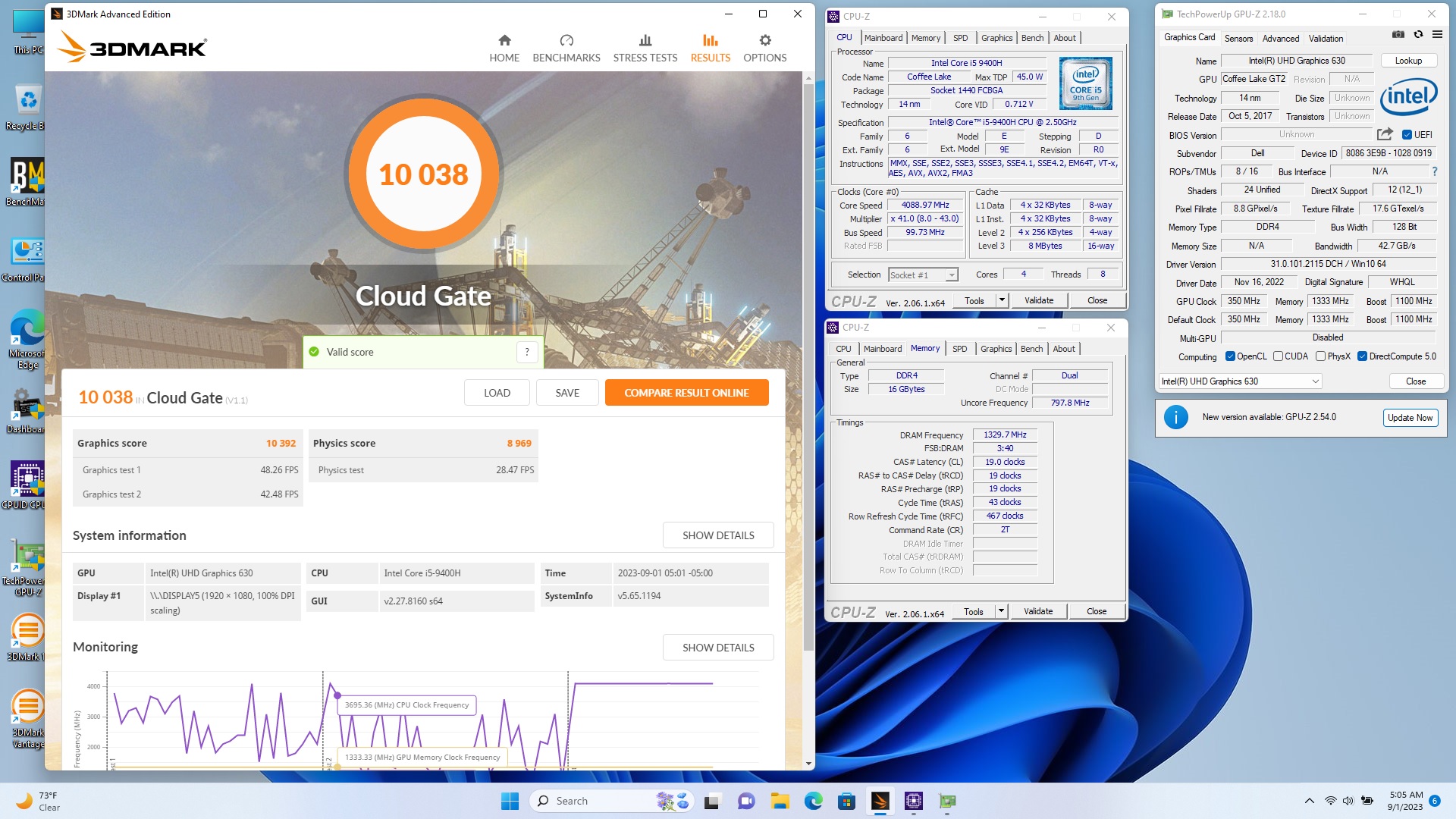Open Microsoft Edge desktop icon

click(x=27, y=340)
